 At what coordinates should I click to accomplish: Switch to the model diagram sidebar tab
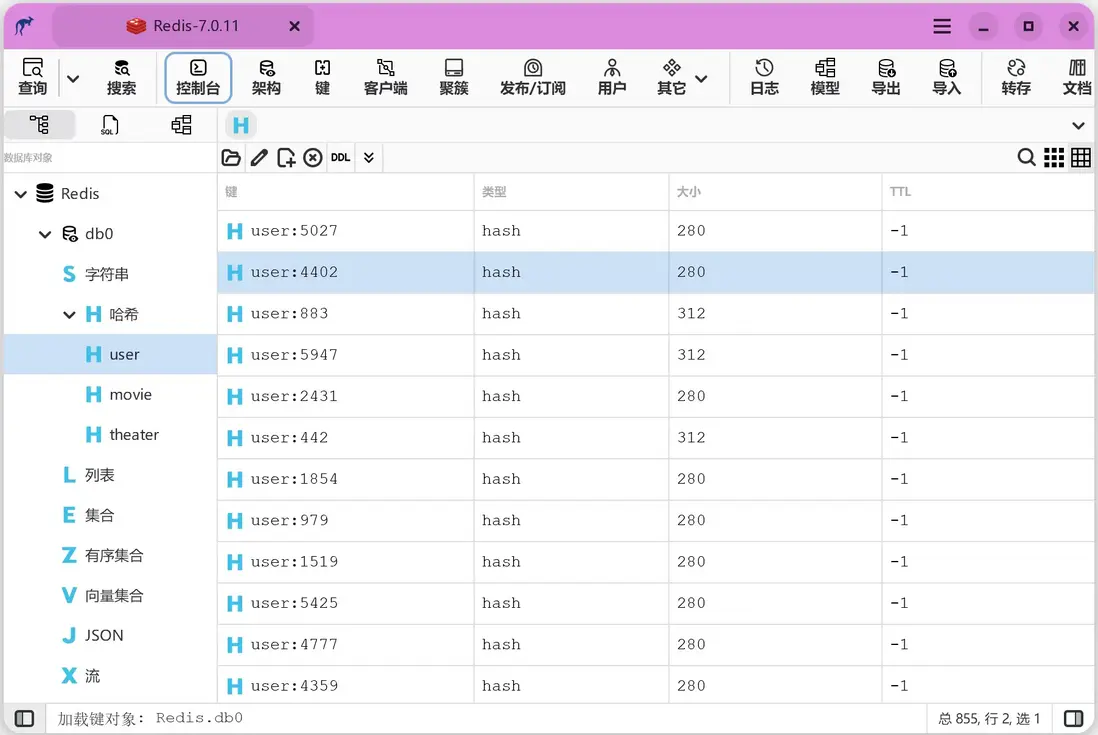tap(181, 125)
